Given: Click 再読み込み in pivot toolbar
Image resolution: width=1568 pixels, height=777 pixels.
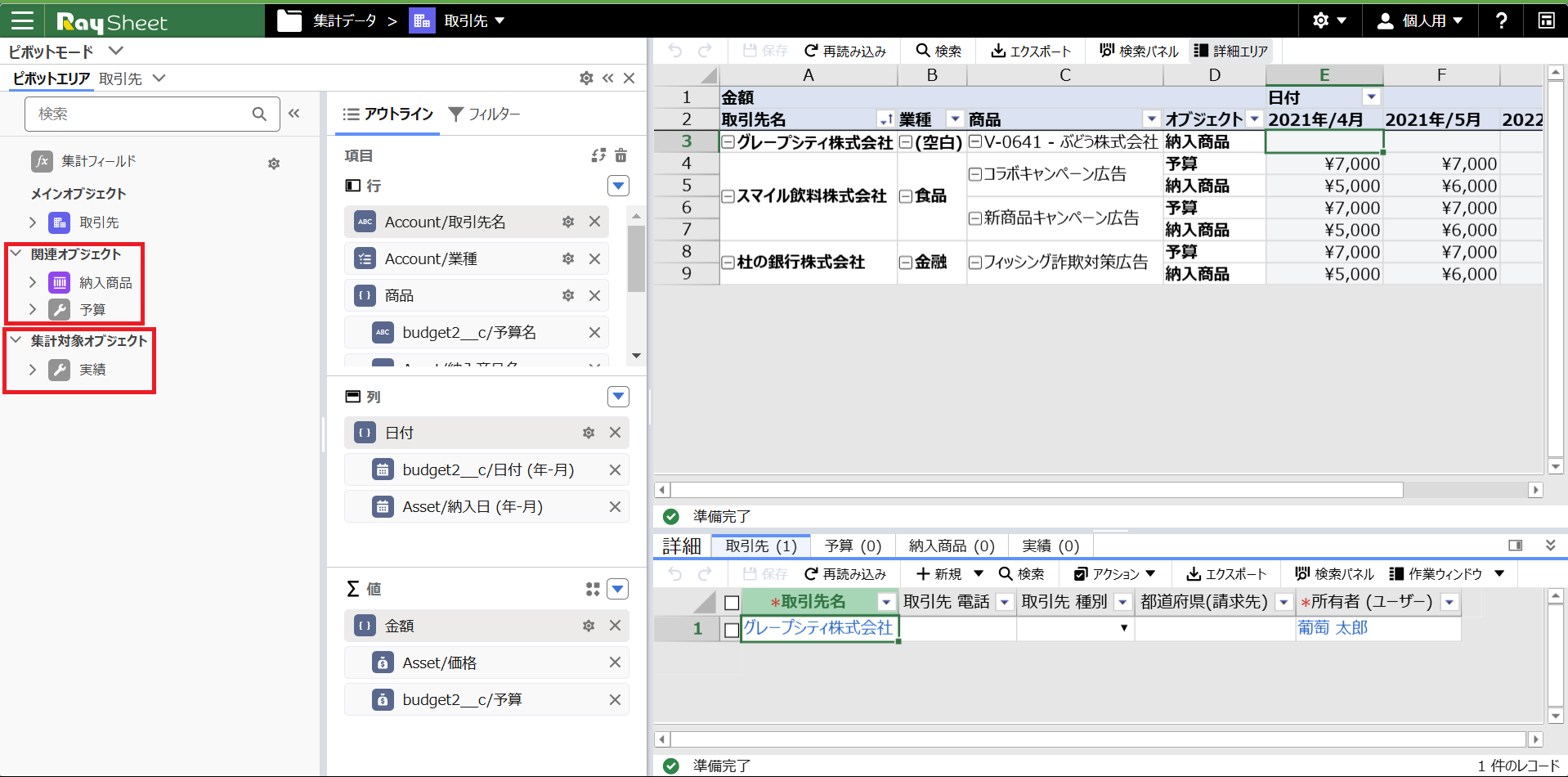Looking at the screenshot, I should click(x=845, y=51).
